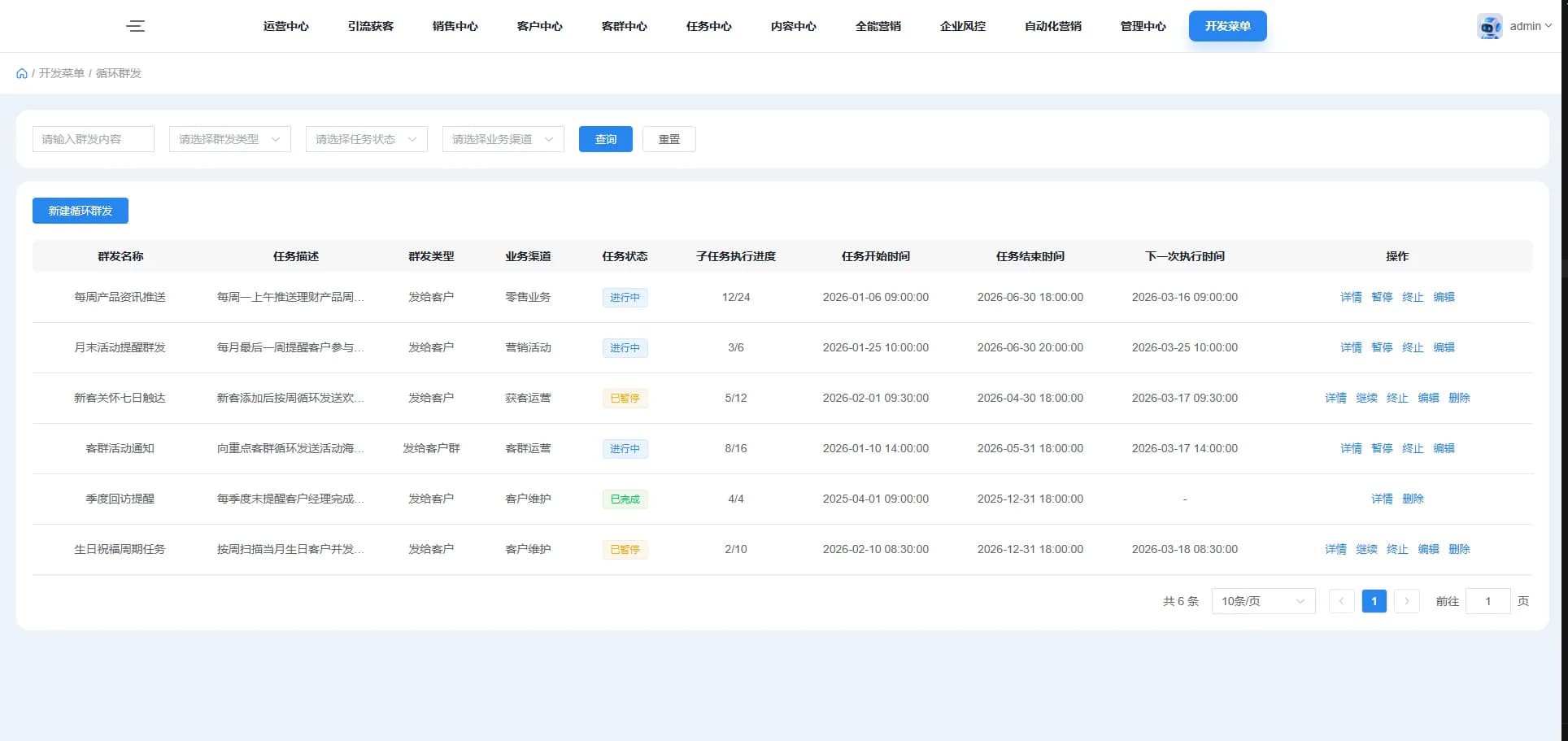Select page 1 in pagination
Viewport: 1568px width, 741px height.
click(x=1374, y=601)
